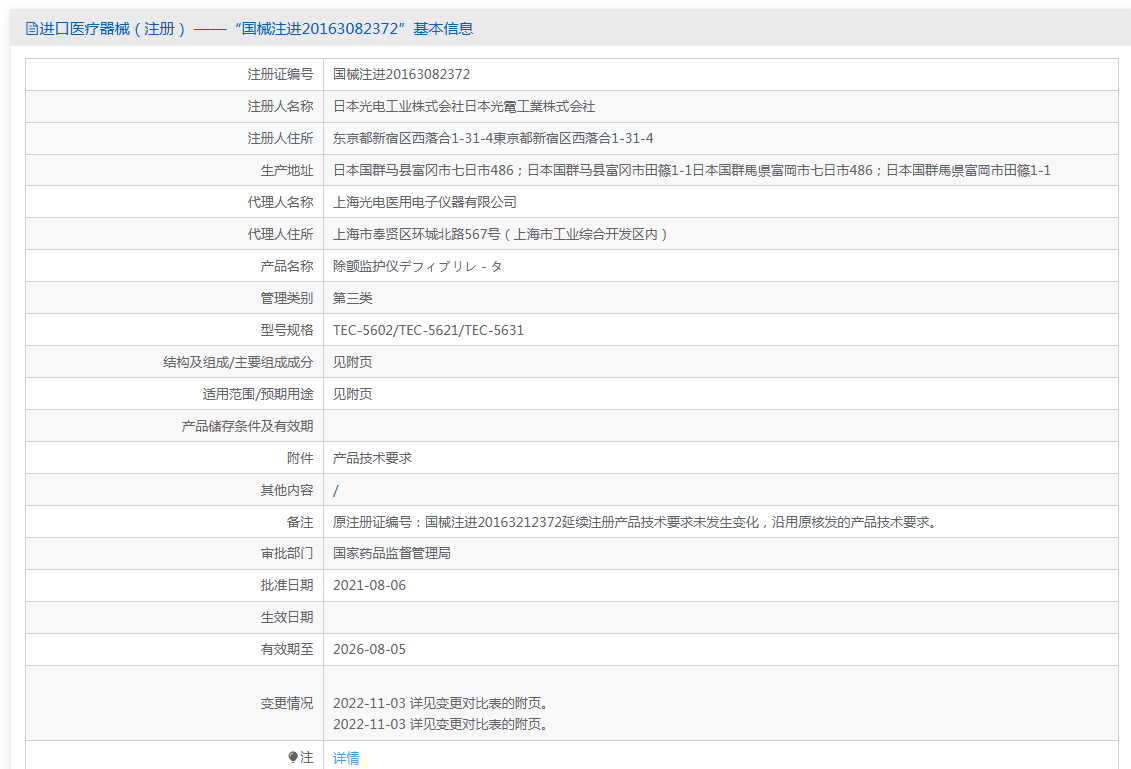
Task: Select the 代理人名称 label
Action: (x=281, y=202)
